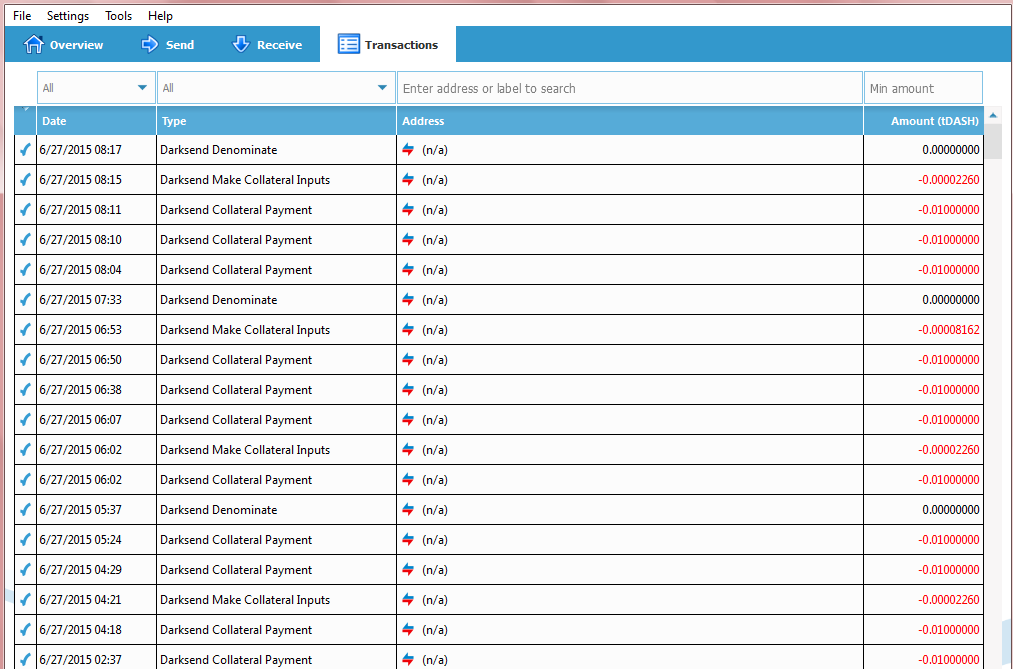The image size is (1013, 669).
Task: Expand the transaction type filter dropdown
Action: click(x=277, y=88)
